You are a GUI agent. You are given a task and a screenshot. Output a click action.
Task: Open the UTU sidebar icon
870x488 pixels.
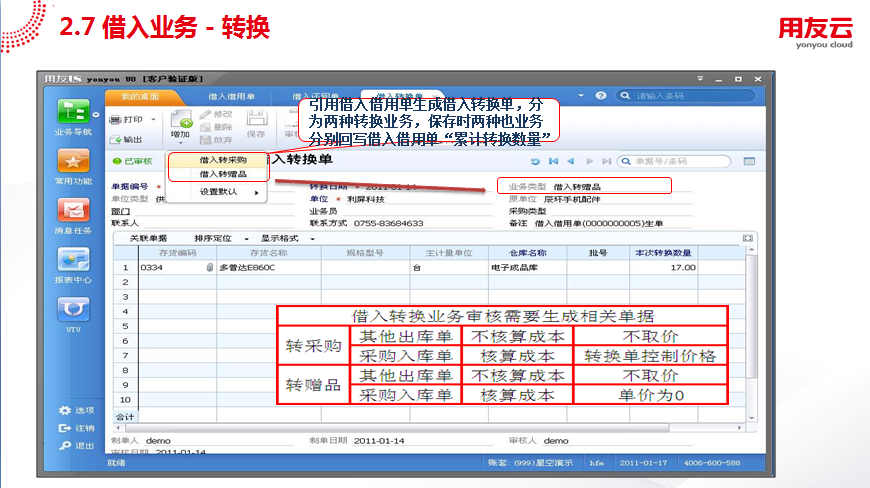pos(73,309)
